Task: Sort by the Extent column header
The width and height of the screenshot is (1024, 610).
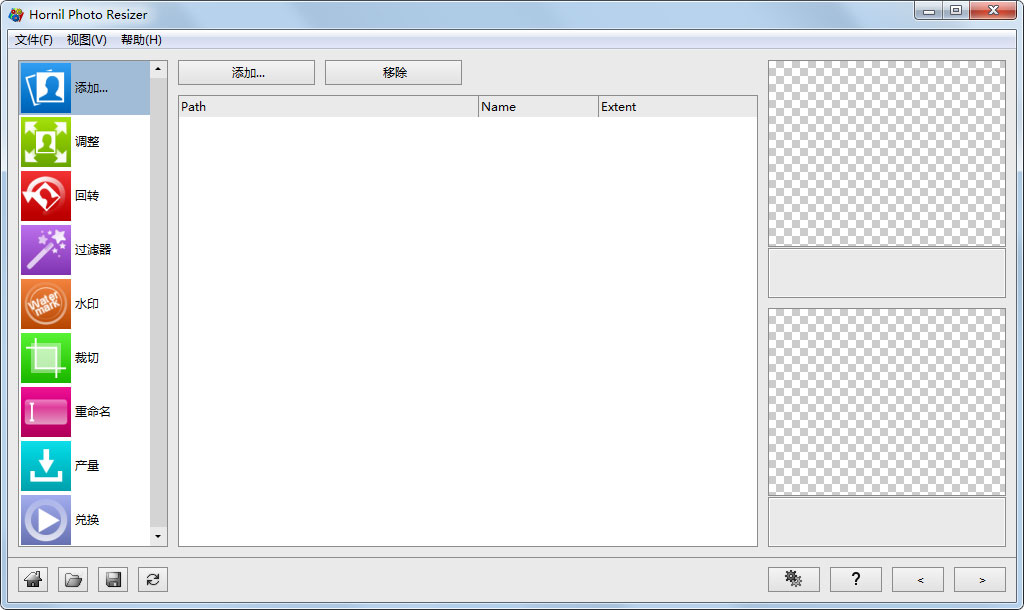Action: coord(678,106)
